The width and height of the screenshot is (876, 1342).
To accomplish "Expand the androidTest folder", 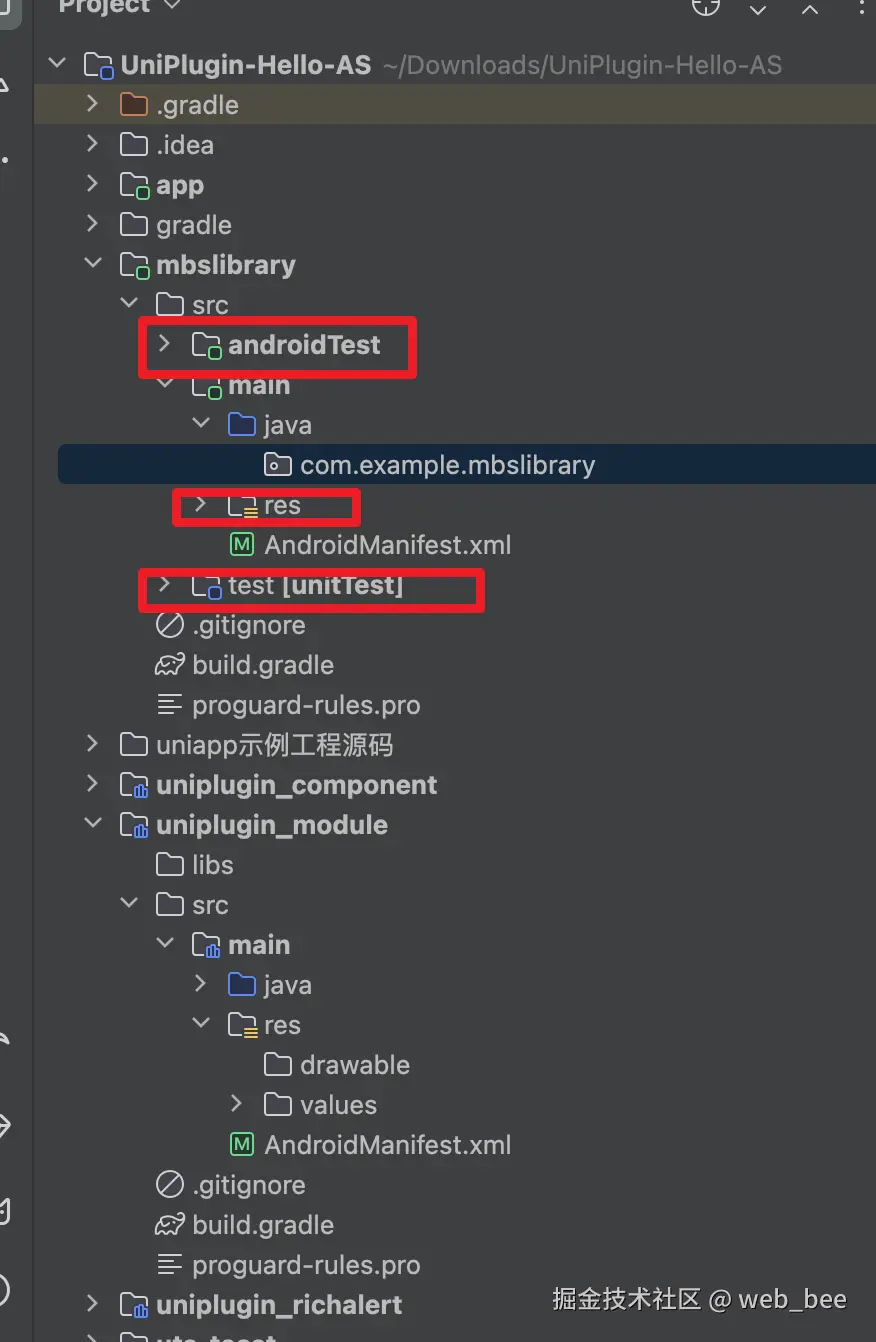I will [164, 344].
